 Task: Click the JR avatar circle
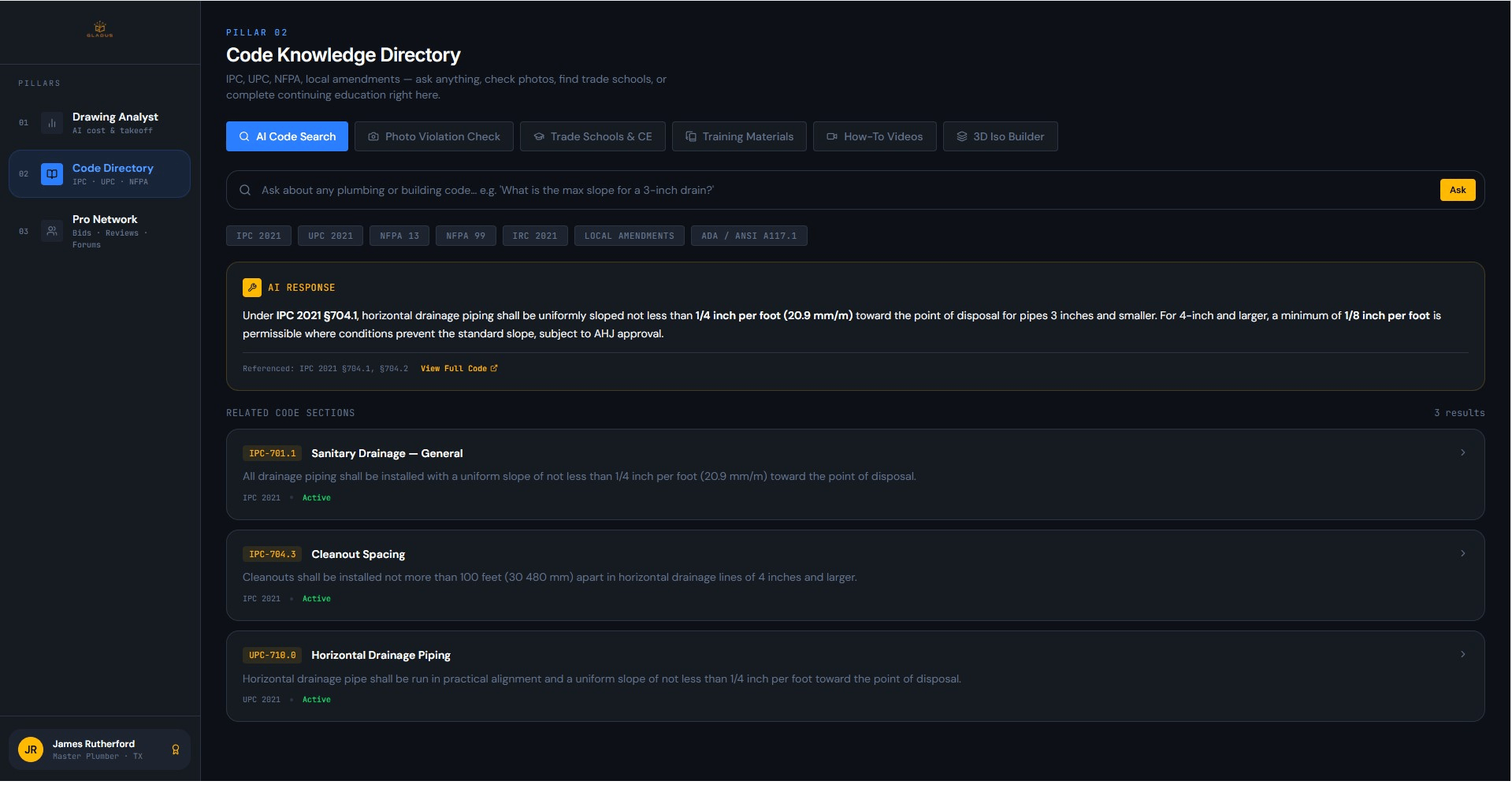pos(31,749)
